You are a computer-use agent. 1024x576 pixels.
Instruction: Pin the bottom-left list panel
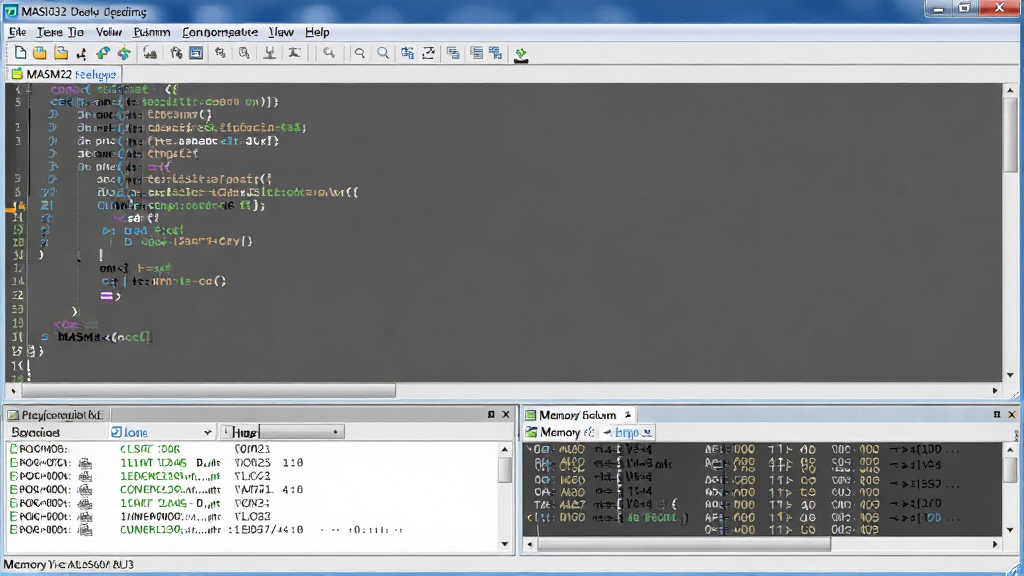point(491,415)
